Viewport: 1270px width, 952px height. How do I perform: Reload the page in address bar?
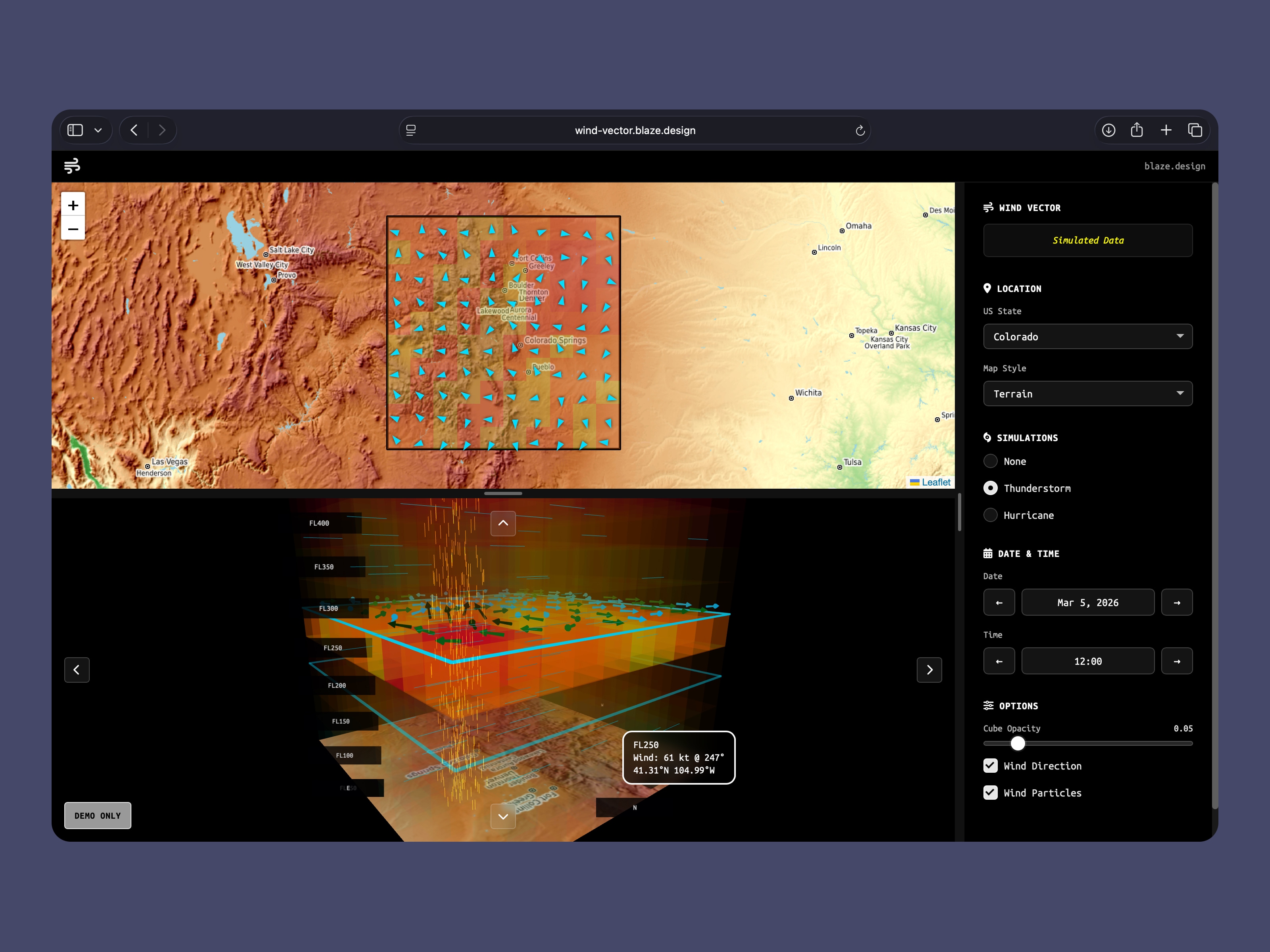pos(860,131)
